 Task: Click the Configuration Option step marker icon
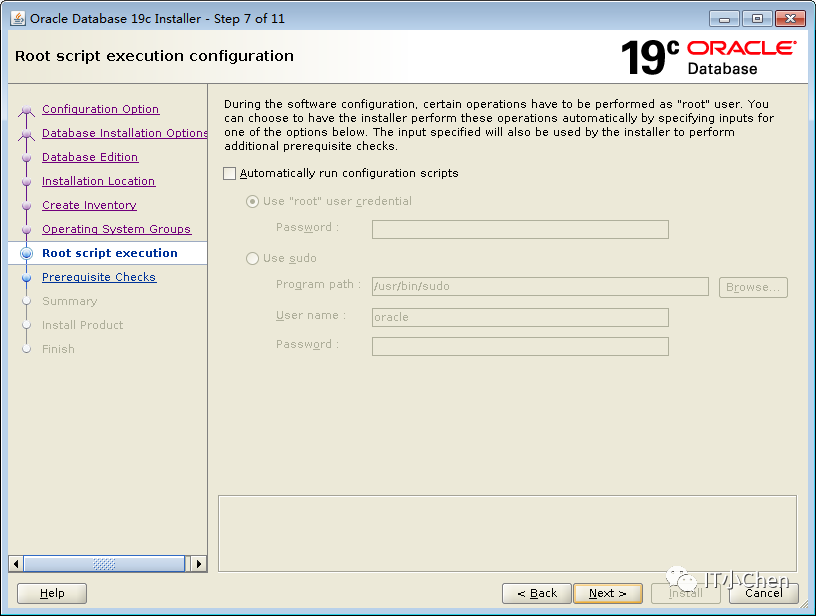click(x=27, y=110)
